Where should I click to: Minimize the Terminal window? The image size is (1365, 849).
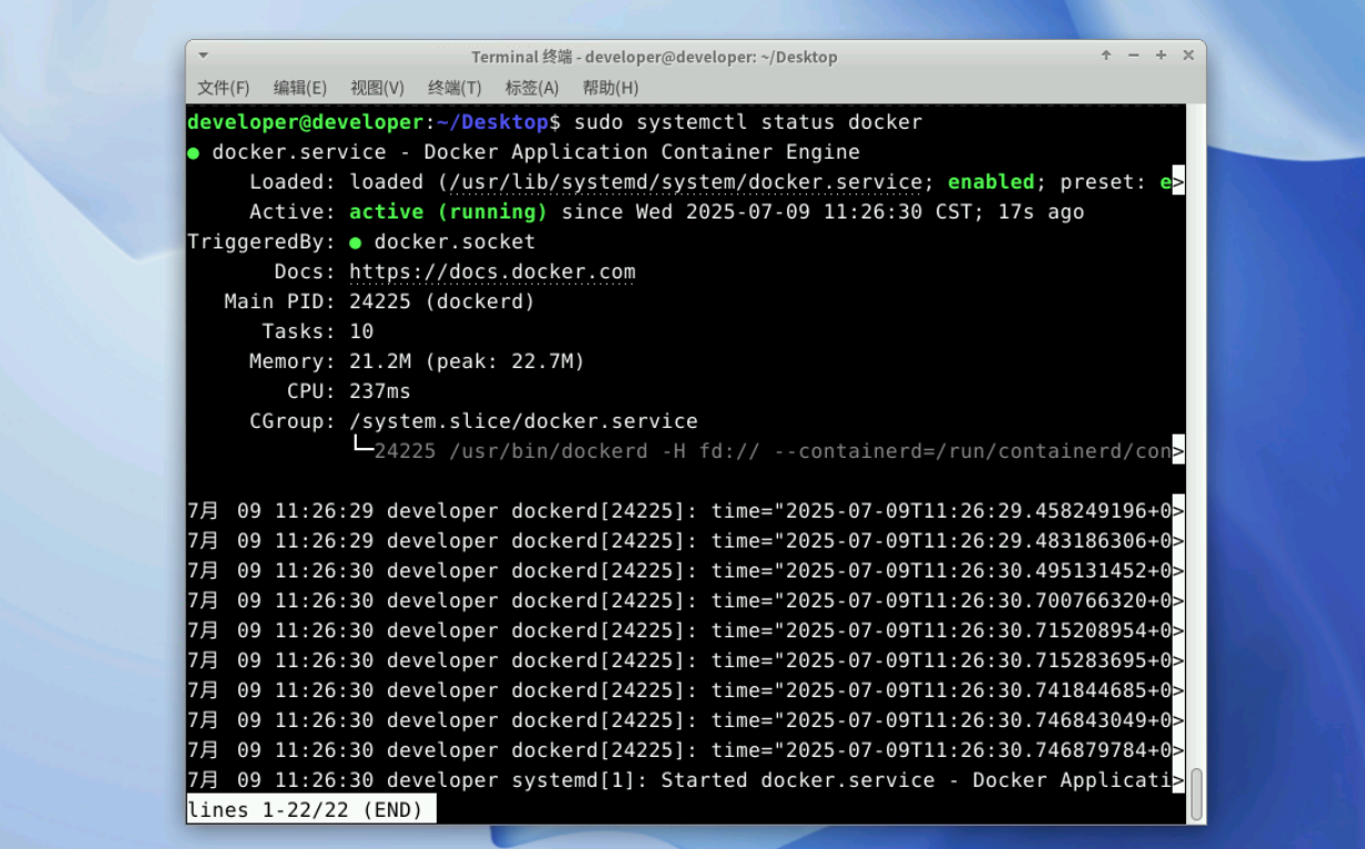(x=1133, y=56)
